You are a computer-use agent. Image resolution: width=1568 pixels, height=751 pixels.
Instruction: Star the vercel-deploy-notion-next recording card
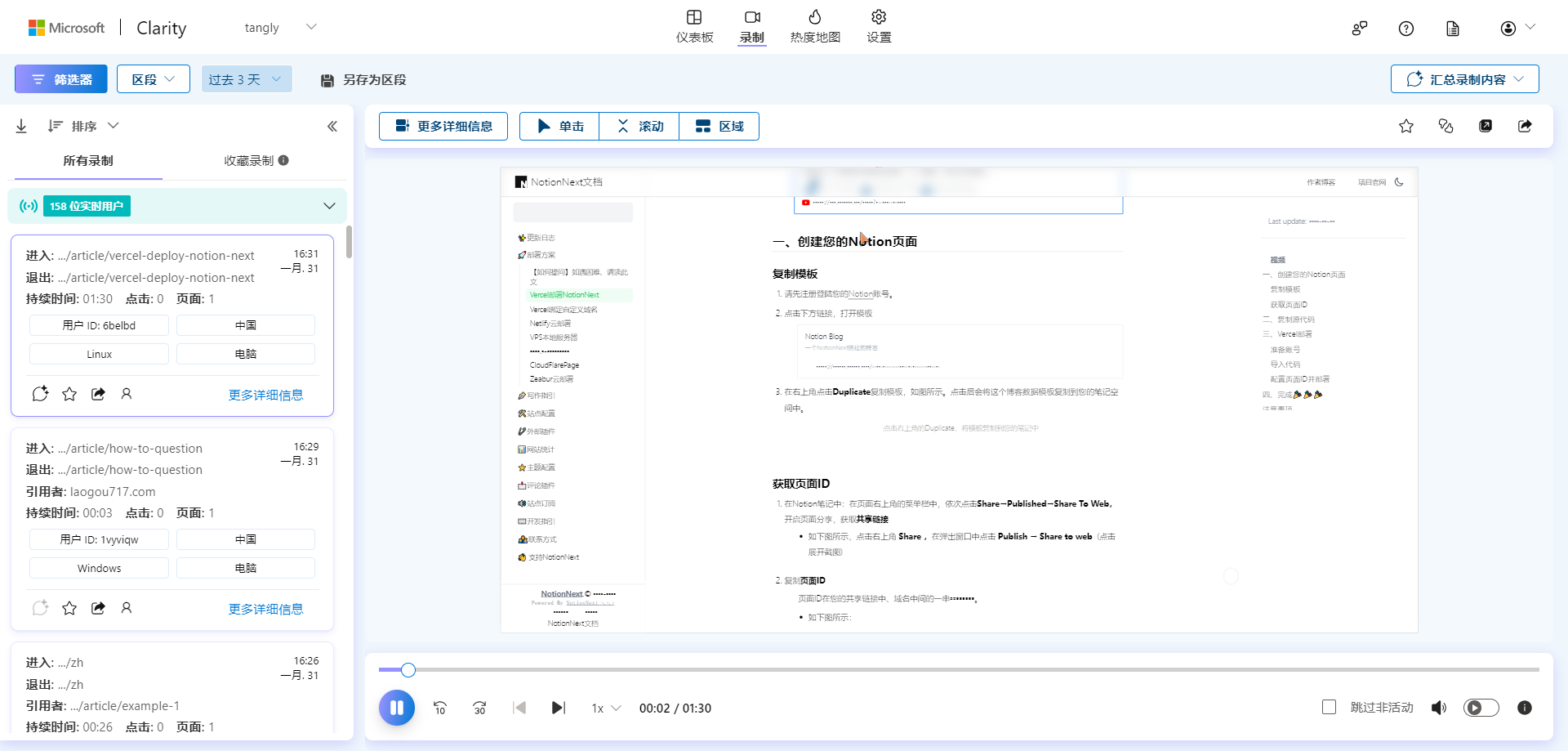(x=69, y=394)
